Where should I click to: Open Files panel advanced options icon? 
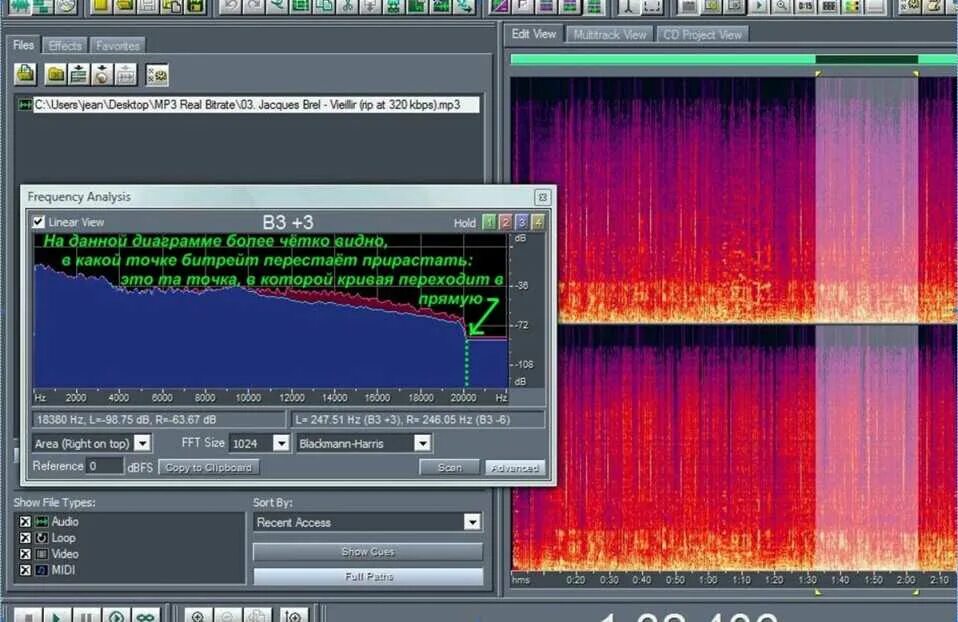(x=157, y=75)
